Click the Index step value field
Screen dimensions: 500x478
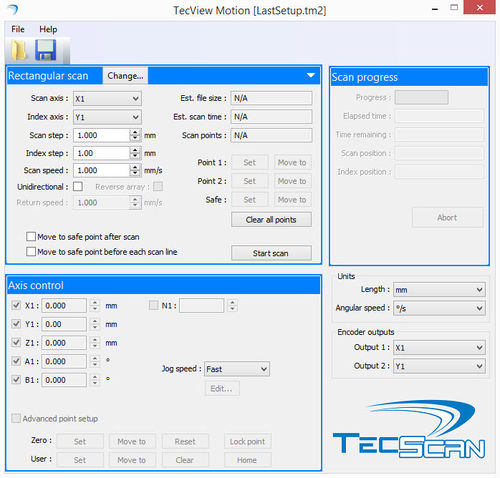click(101, 153)
